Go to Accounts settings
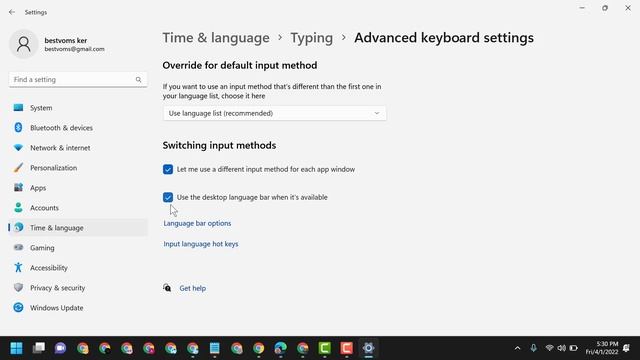640x360 pixels. pos(78,208)
